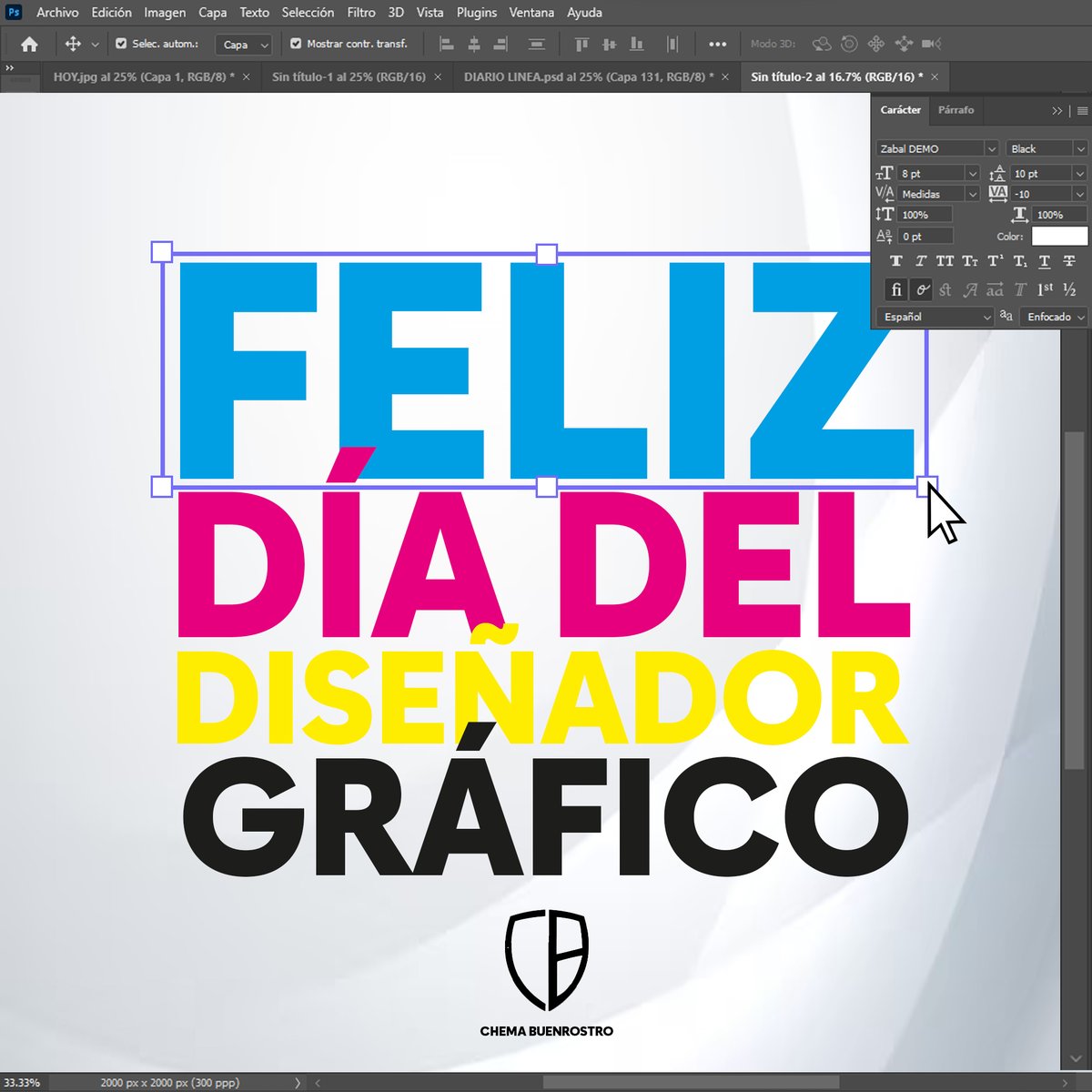
Task: Apply Subscript style
Action: pos(1020,262)
